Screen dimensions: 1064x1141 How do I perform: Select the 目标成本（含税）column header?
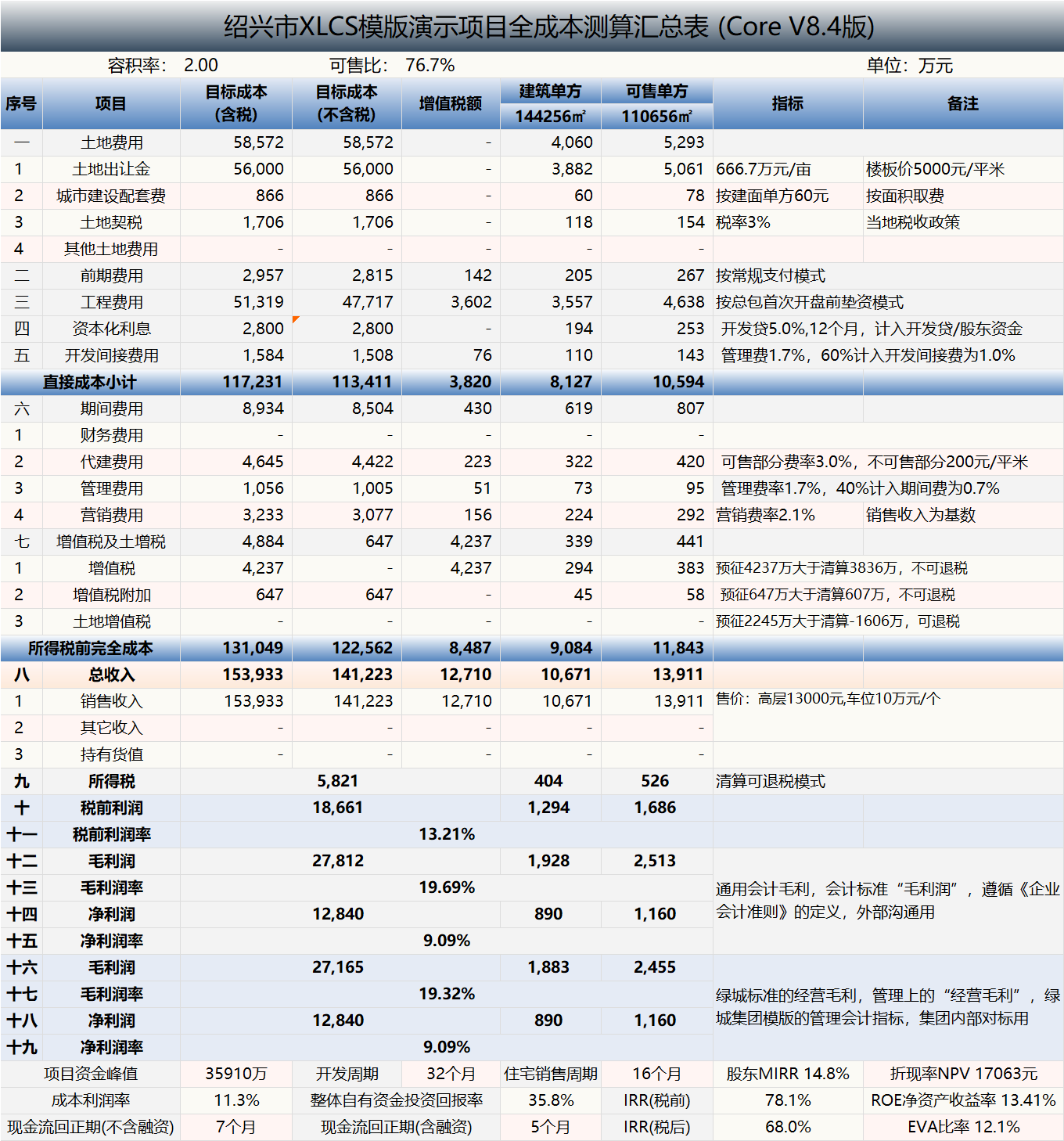[x=235, y=103]
